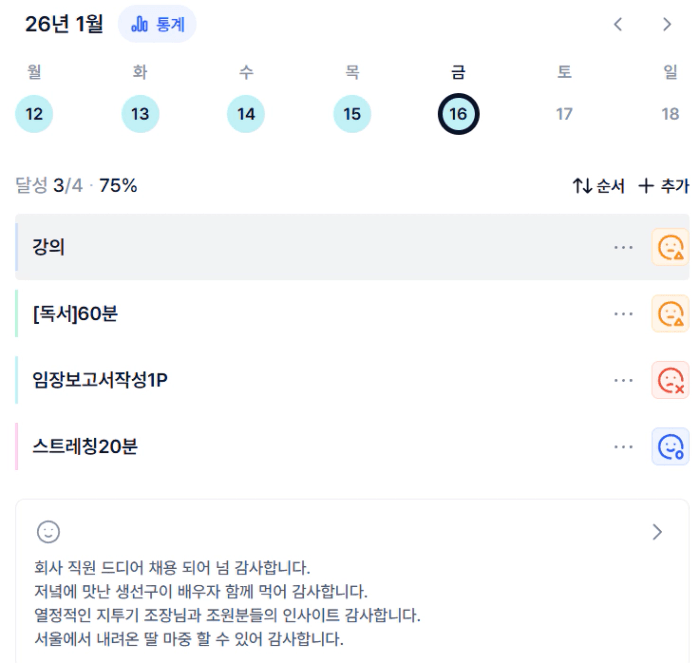Open the 통계 statistics chart button
Screen dimensions: 700x663
coord(157,24)
